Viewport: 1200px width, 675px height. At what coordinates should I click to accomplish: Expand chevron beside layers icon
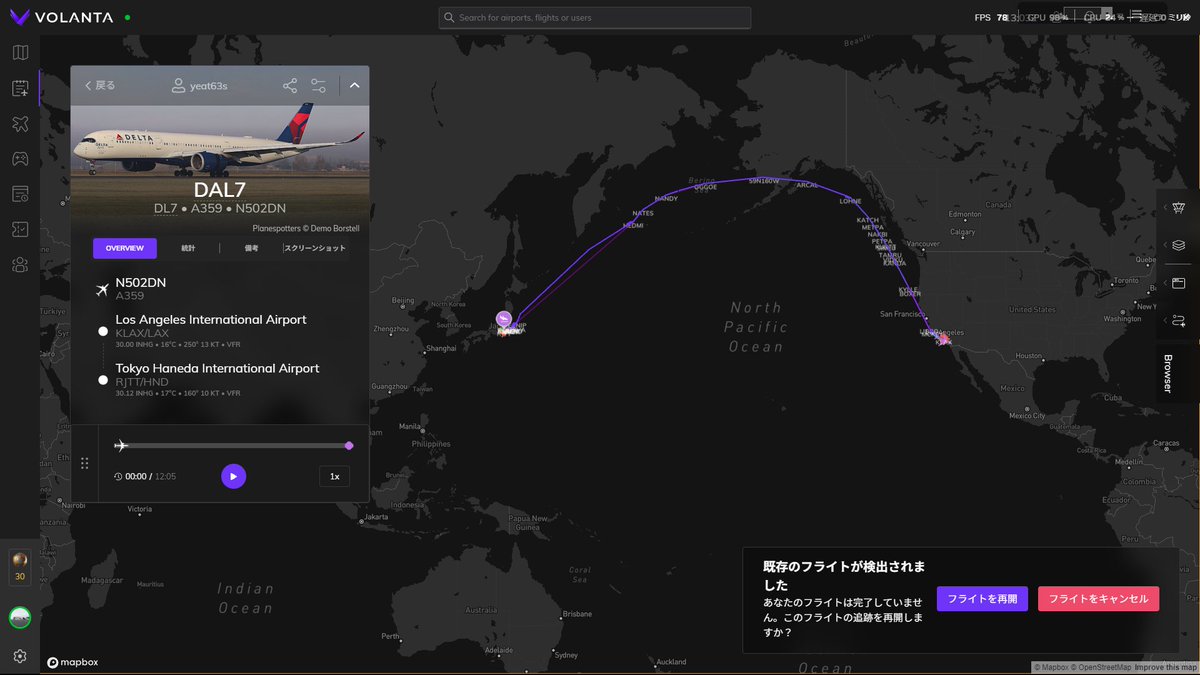1164,245
